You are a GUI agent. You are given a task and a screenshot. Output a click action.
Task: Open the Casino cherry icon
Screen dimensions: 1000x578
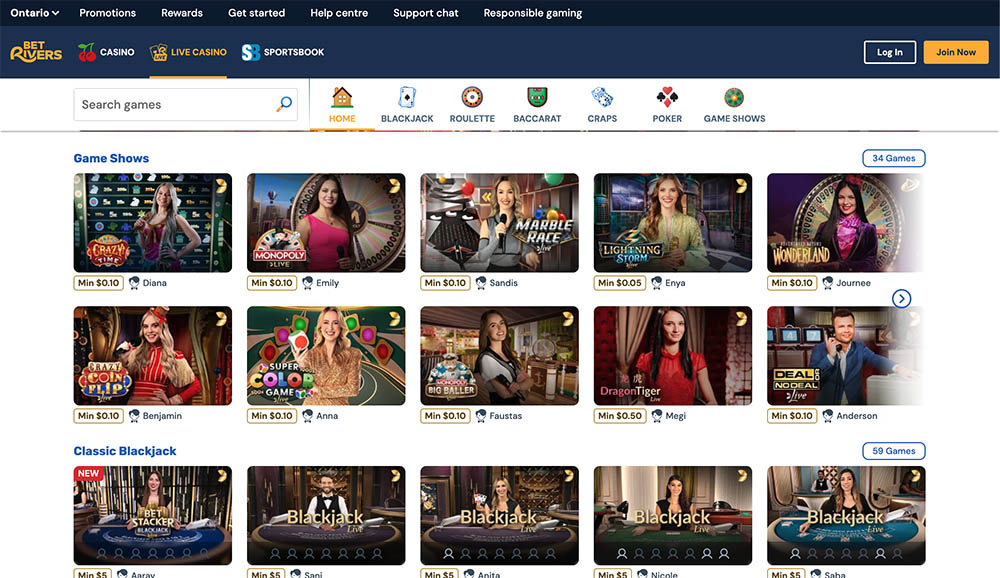(x=87, y=52)
